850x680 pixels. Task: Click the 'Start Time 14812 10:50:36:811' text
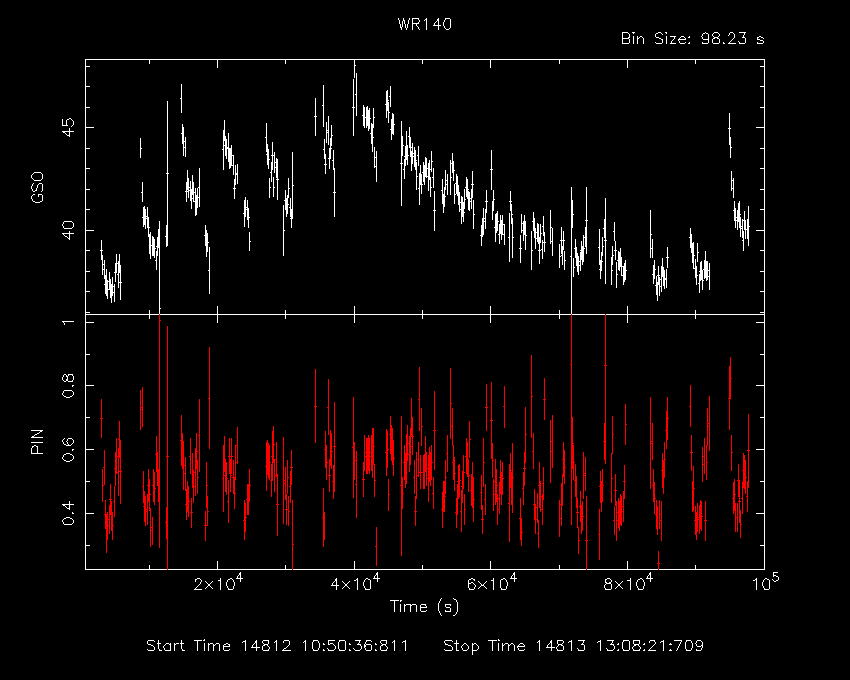(277, 646)
